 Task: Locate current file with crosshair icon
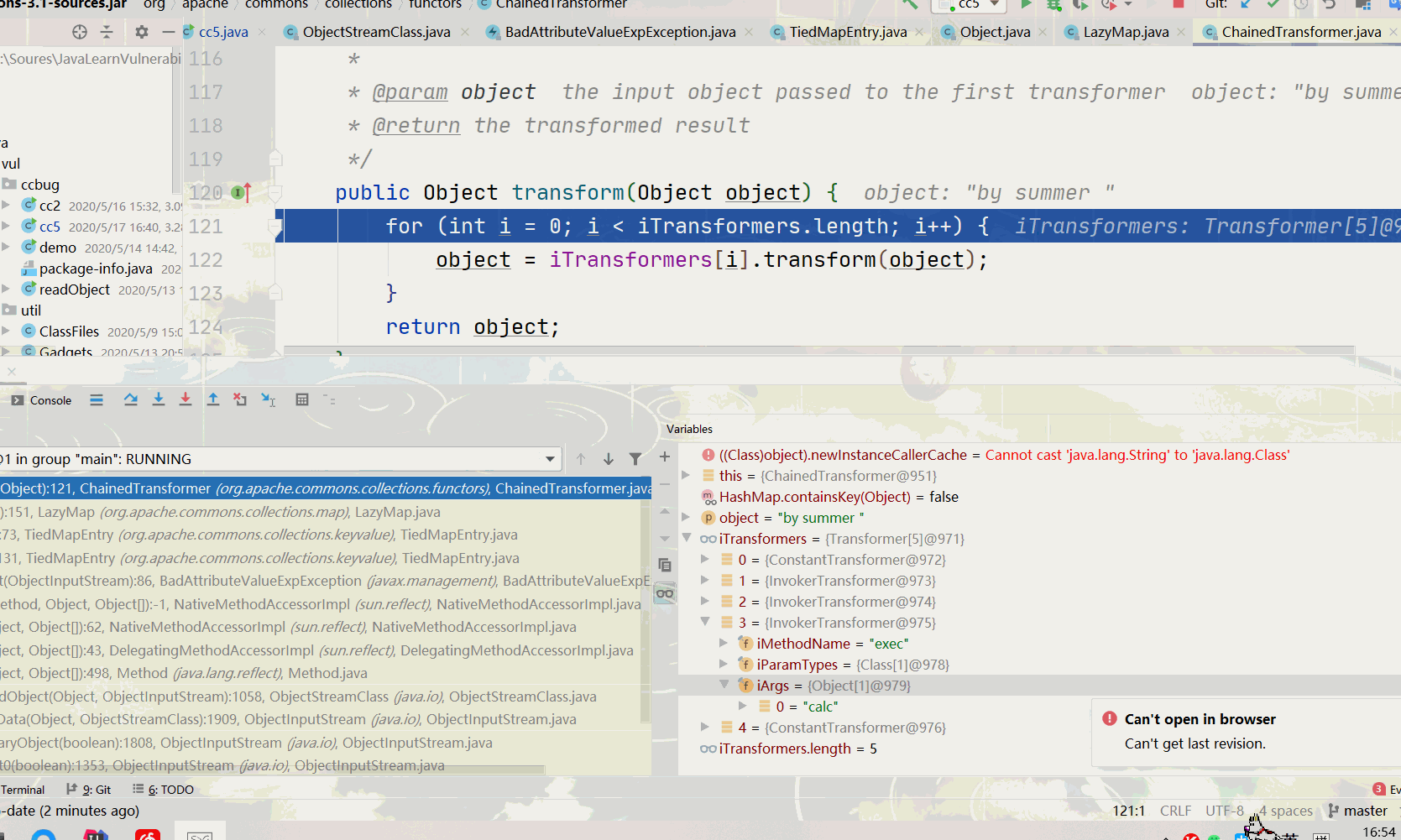coord(80,32)
